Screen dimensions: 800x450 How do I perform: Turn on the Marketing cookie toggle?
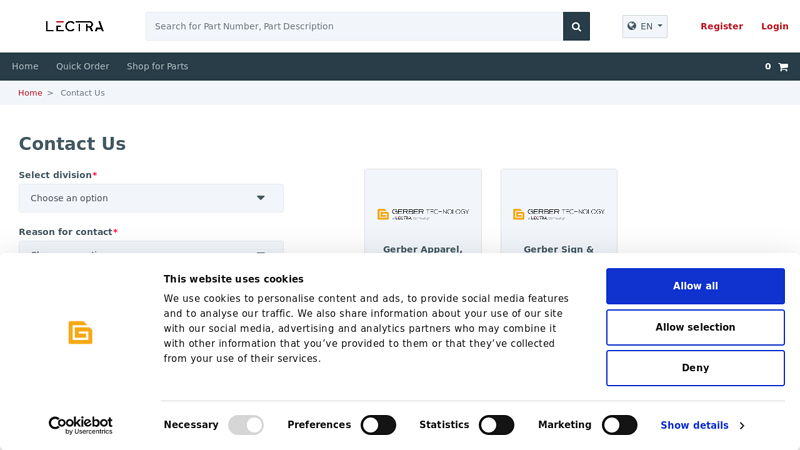[x=619, y=425]
